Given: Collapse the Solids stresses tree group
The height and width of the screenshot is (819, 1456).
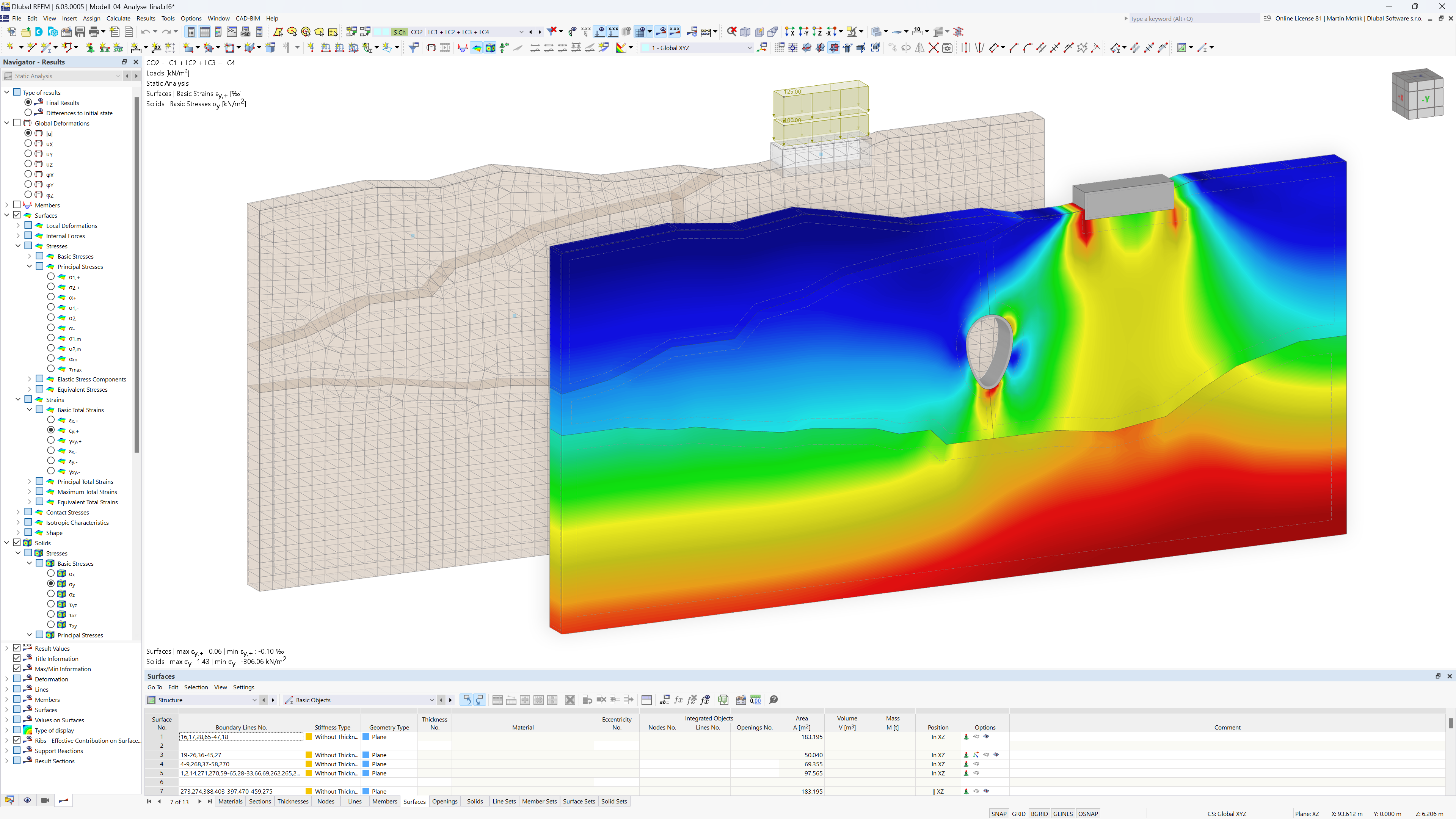Looking at the screenshot, I should click(17, 553).
